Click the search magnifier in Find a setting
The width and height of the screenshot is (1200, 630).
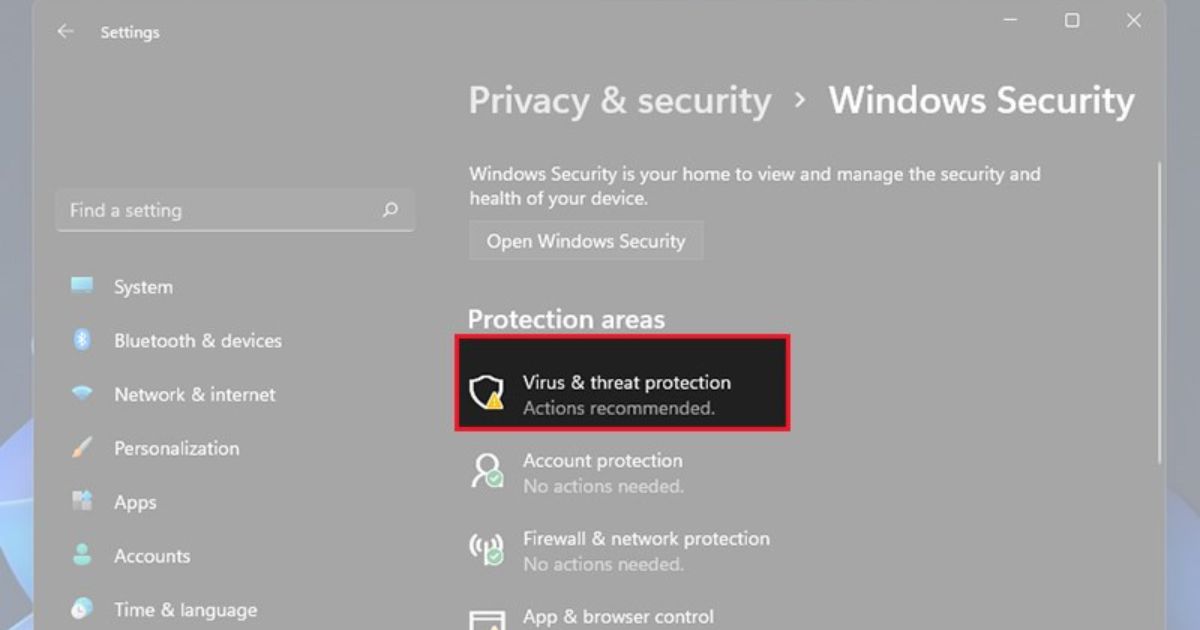(390, 210)
